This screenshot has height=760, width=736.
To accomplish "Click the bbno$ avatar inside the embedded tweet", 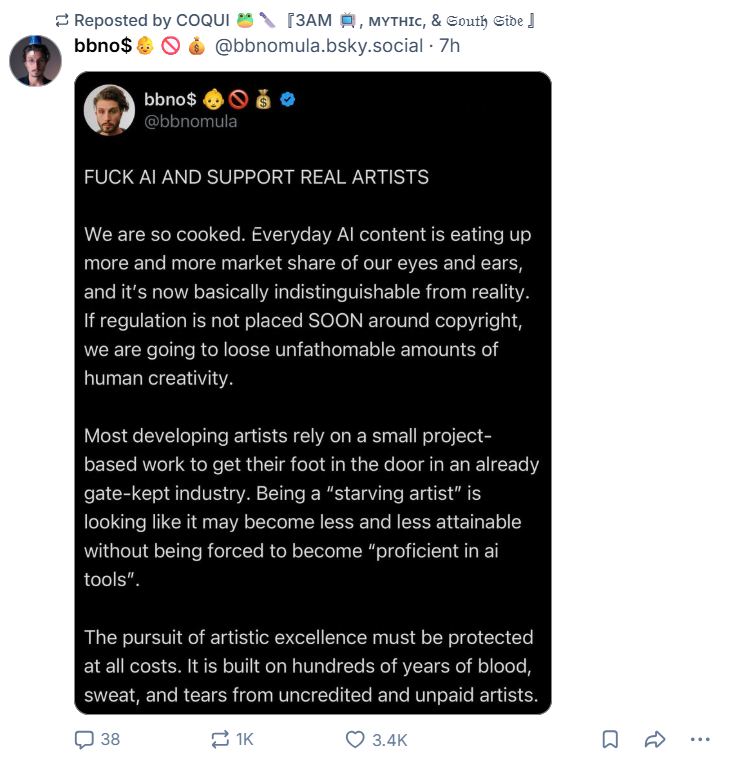I will click(x=109, y=110).
